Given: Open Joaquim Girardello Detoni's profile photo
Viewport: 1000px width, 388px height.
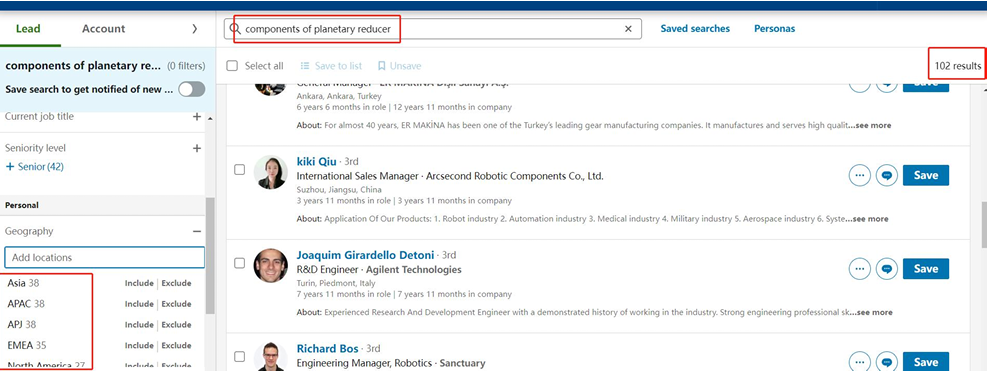Looking at the screenshot, I should click(x=270, y=265).
